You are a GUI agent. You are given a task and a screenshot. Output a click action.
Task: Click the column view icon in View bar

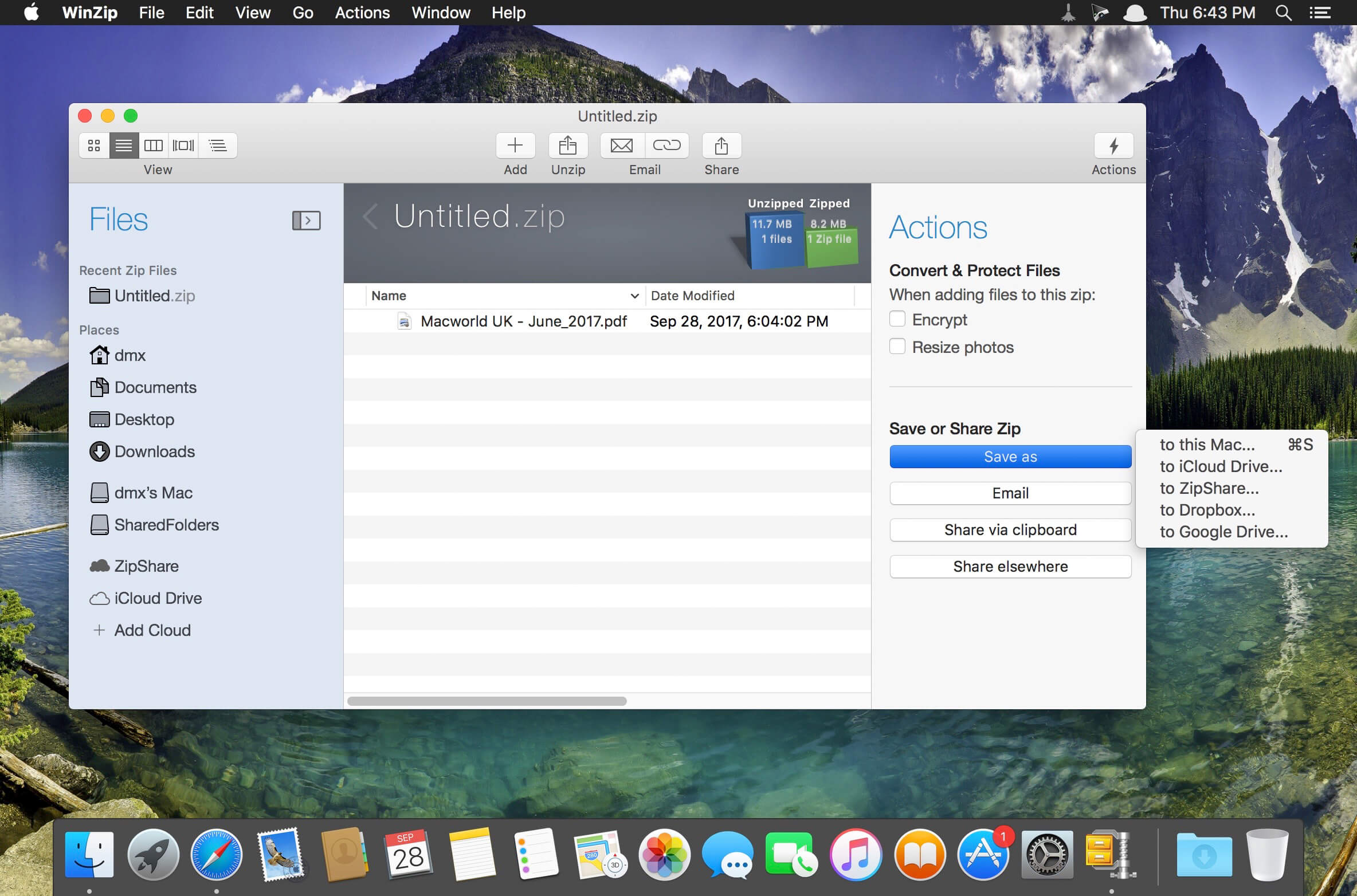click(x=153, y=145)
